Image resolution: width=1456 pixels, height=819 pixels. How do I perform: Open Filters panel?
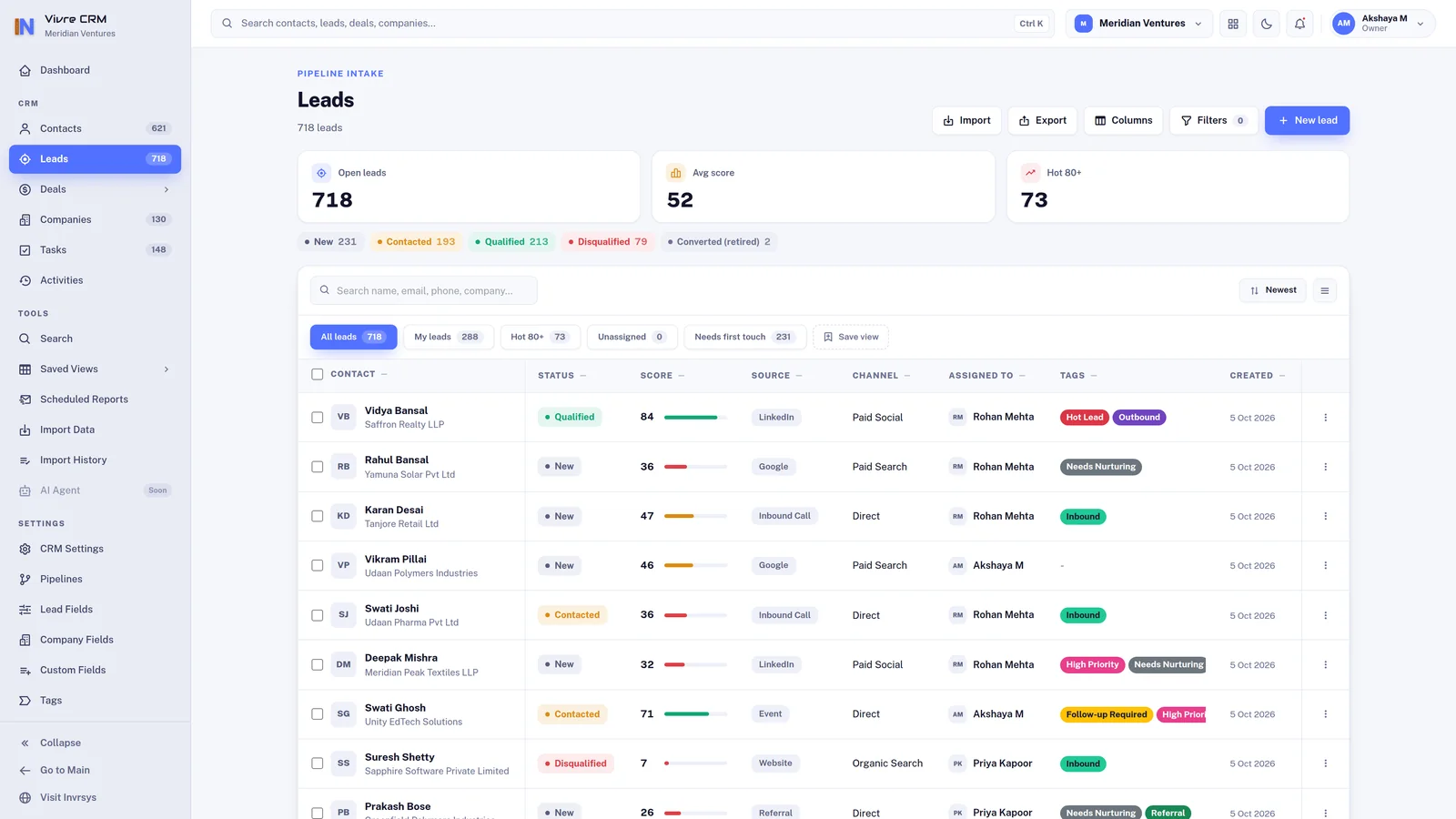[1213, 120]
